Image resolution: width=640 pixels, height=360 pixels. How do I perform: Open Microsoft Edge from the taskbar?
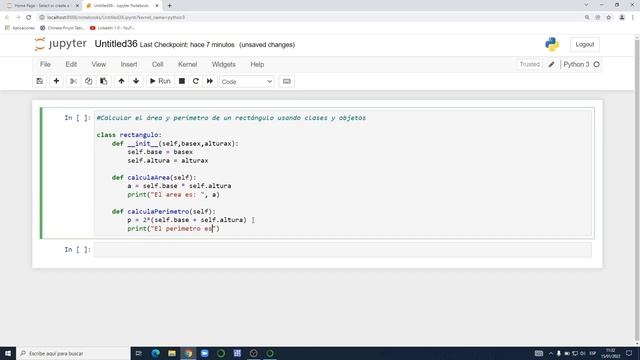pyautogui.click(x=156, y=353)
